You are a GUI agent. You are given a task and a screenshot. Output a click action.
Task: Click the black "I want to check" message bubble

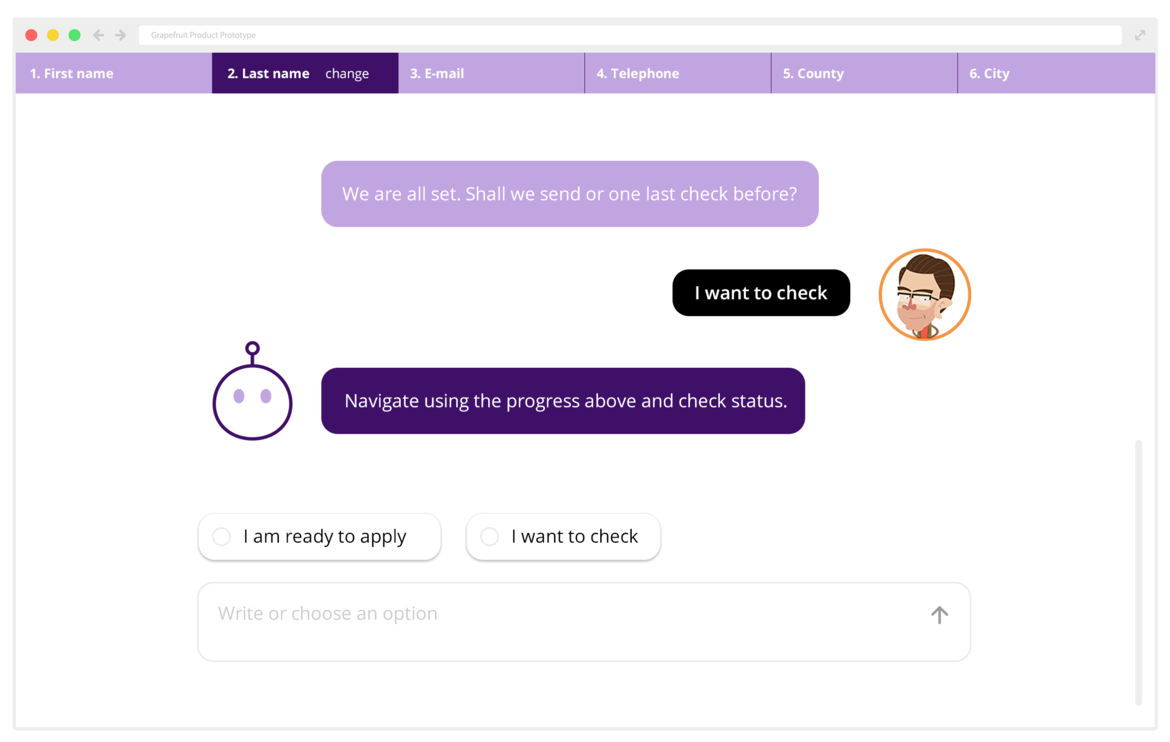pos(761,293)
